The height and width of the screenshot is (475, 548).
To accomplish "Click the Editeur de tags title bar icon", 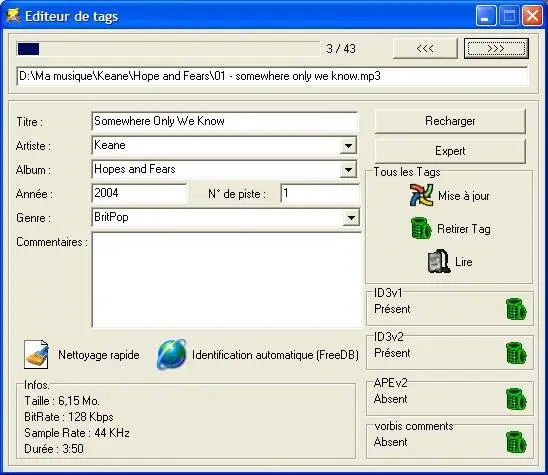I will pyautogui.click(x=13, y=16).
